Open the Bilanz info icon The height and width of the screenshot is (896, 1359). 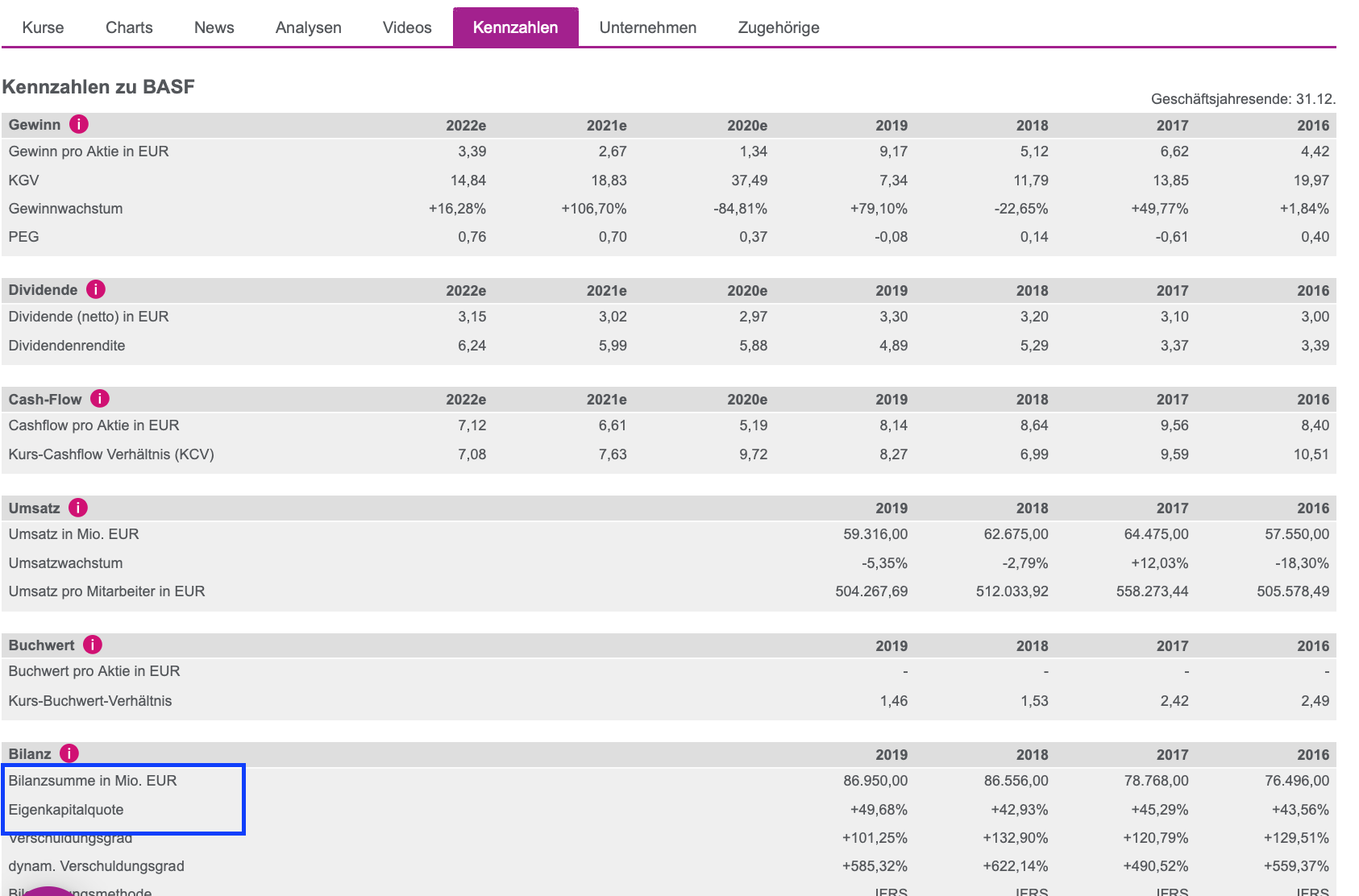point(69,753)
